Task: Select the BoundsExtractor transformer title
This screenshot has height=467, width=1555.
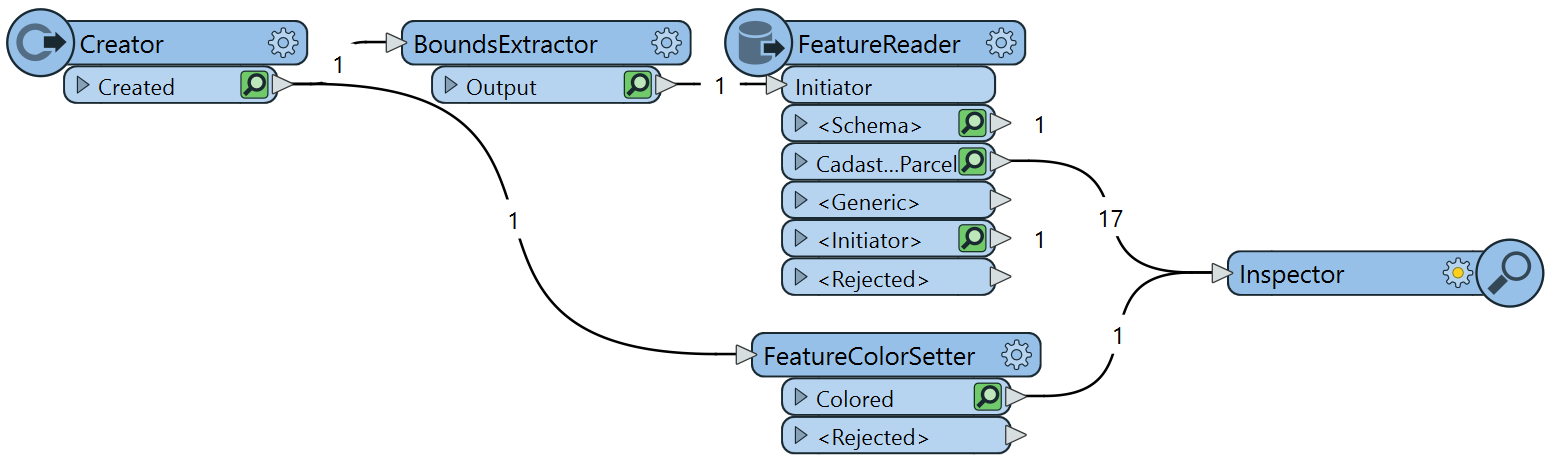Action: click(x=505, y=44)
